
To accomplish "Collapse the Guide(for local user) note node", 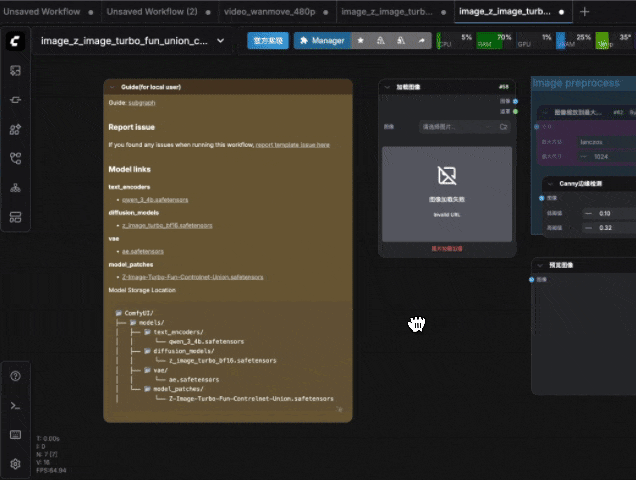I will (x=113, y=88).
